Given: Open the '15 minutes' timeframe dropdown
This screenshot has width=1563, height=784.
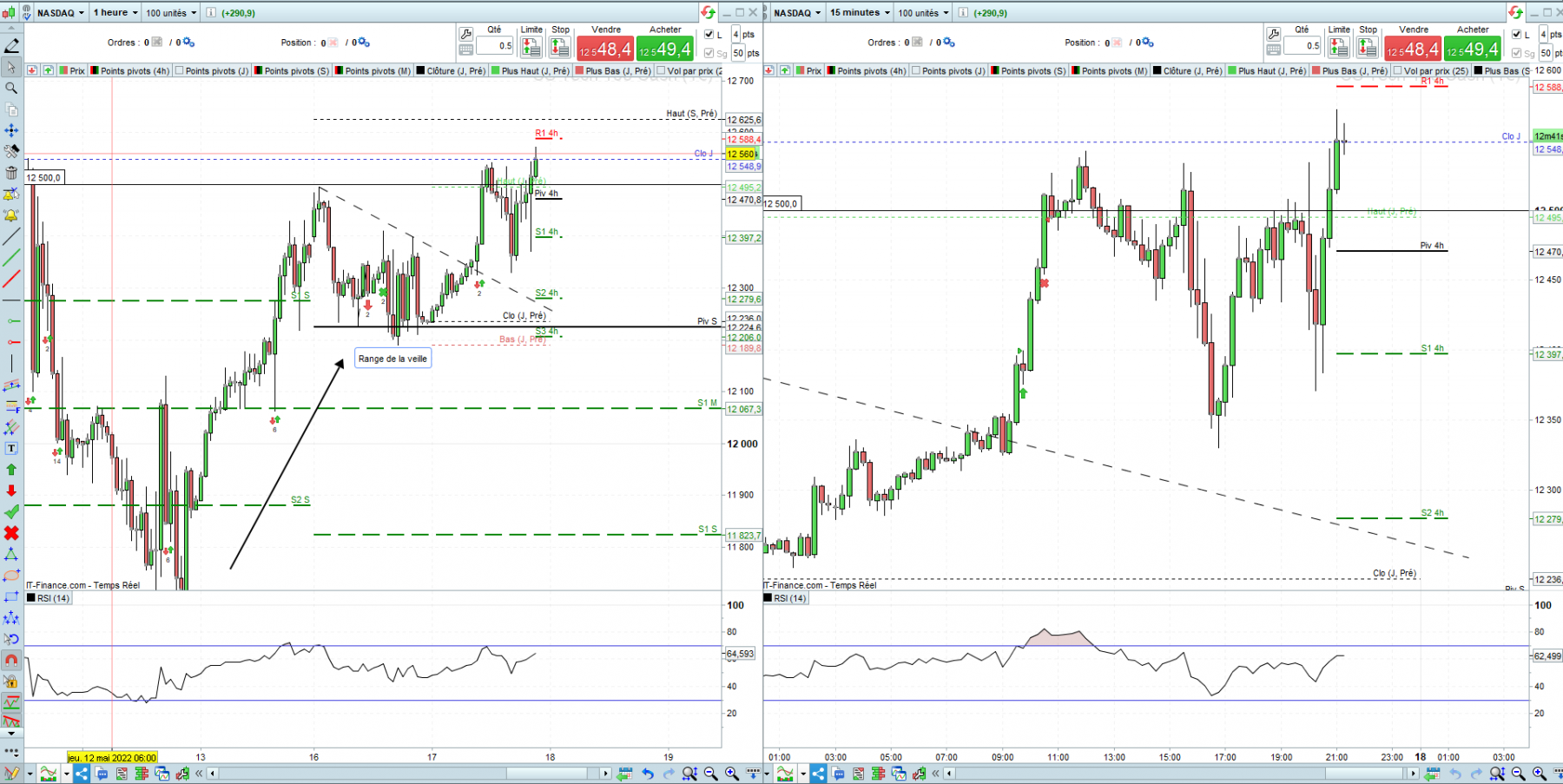Looking at the screenshot, I should [860, 12].
